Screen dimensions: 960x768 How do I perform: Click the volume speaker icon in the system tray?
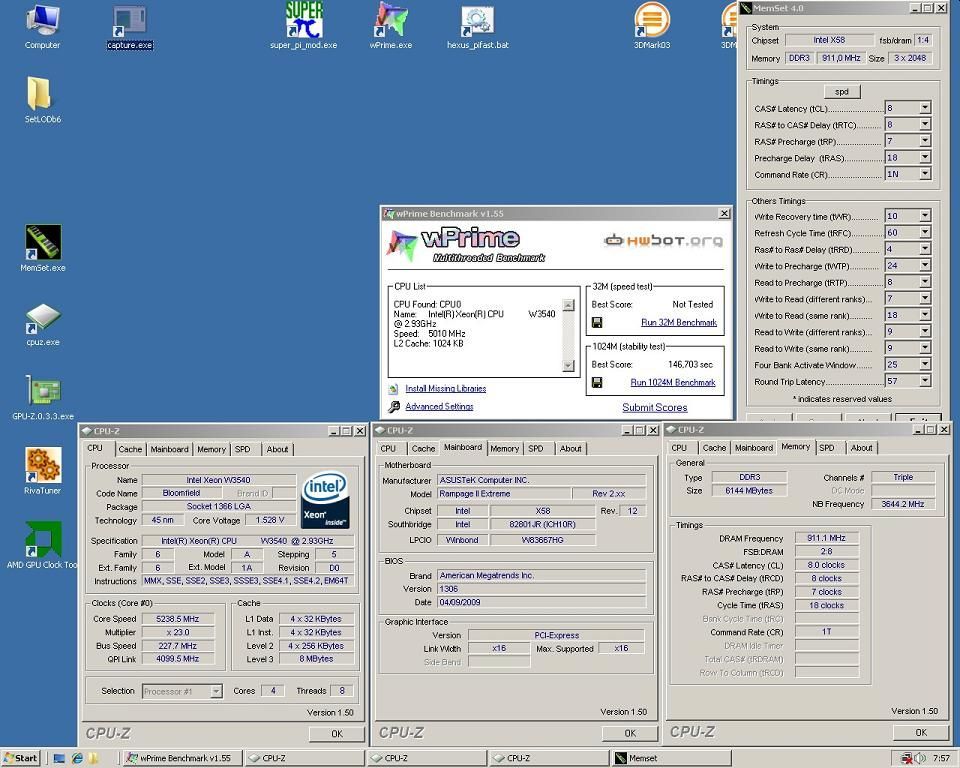coord(920,758)
